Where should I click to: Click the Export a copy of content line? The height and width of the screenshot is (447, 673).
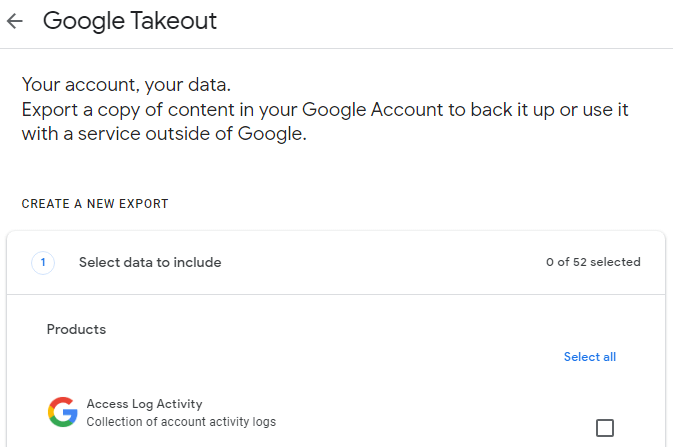tap(325, 110)
